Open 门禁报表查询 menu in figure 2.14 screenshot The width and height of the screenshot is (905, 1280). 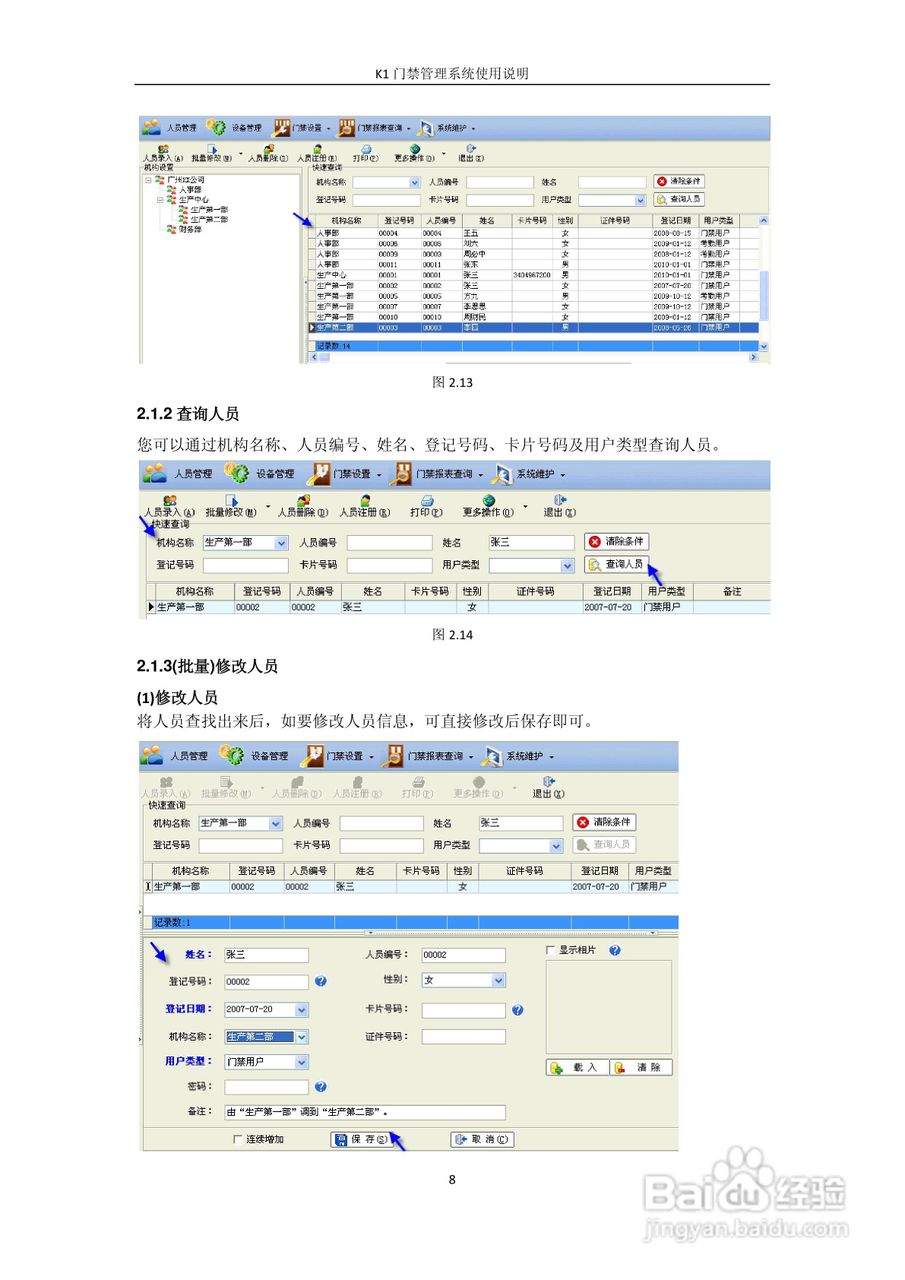(x=437, y=474)
